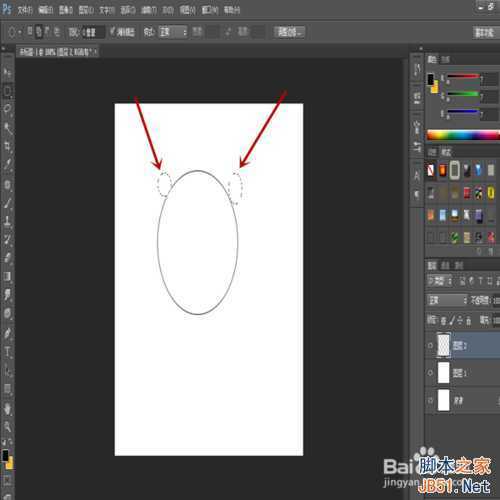500x500 pixels.
Task: Click the Refine Edge button
Action: [x=289, y=32]
